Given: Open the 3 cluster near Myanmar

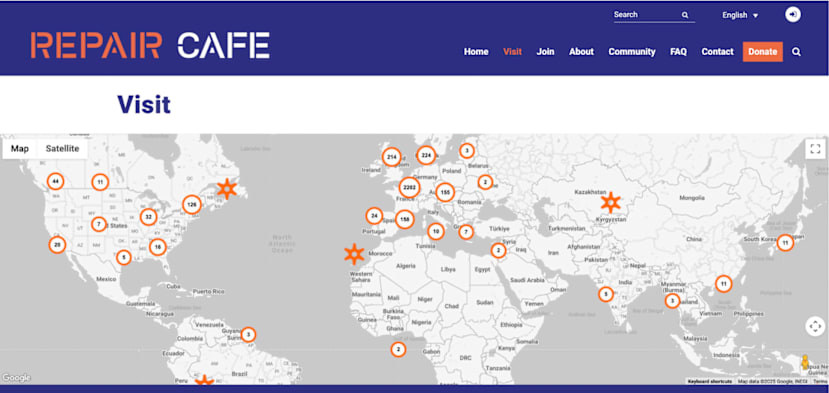Looking at the screenshot, I should coord(672,301).
